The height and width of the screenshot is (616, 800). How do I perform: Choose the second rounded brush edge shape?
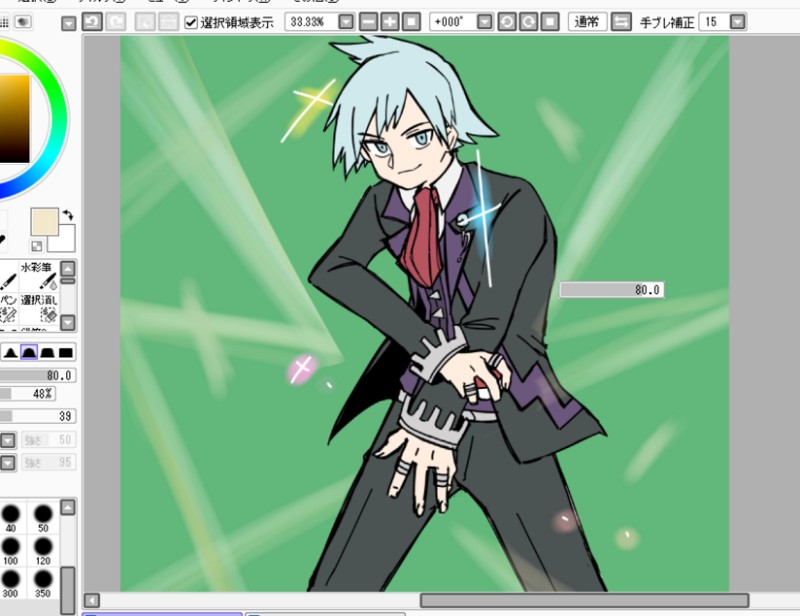29,352
